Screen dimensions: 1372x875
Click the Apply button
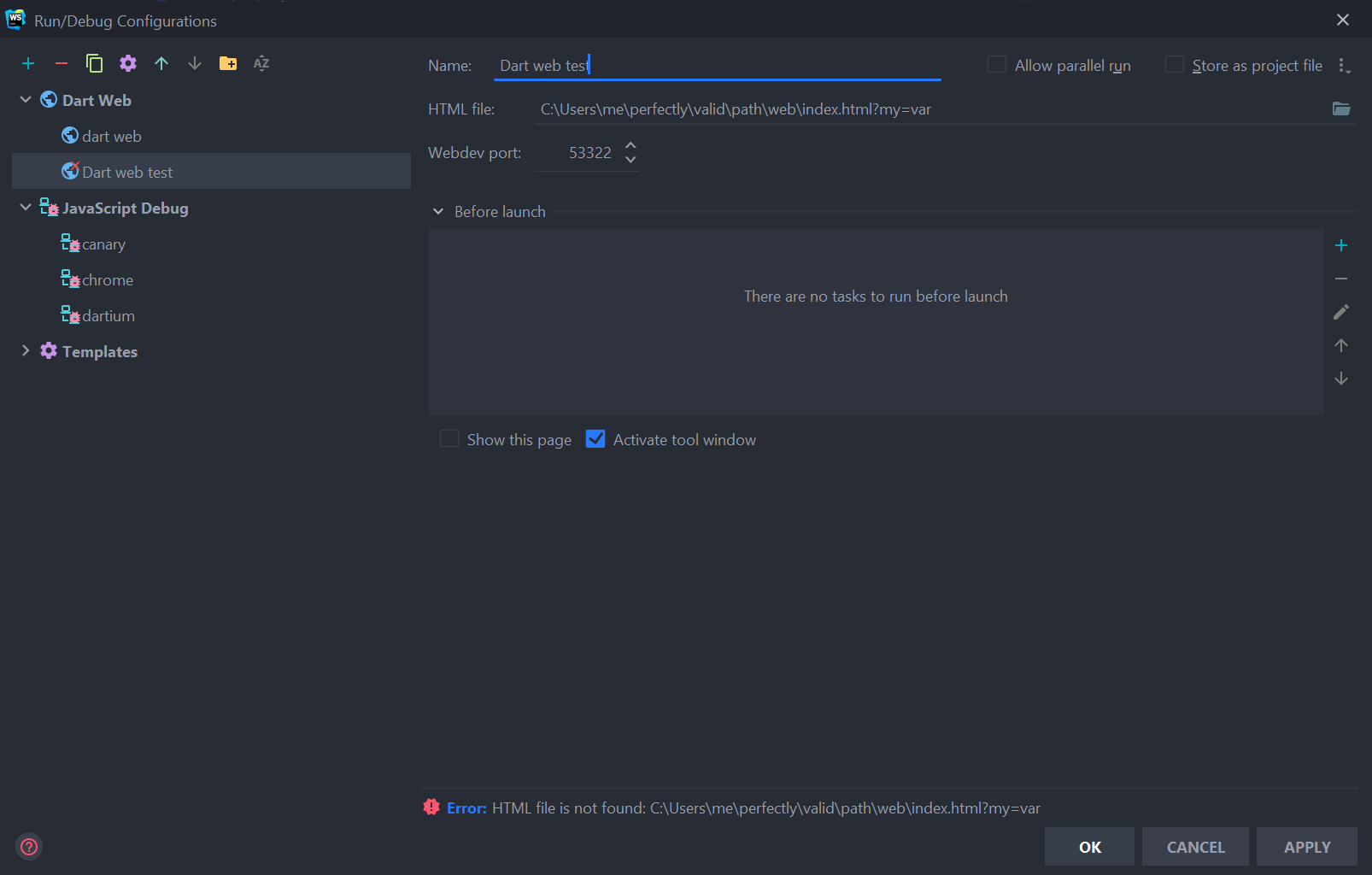tap(1307, 847)
